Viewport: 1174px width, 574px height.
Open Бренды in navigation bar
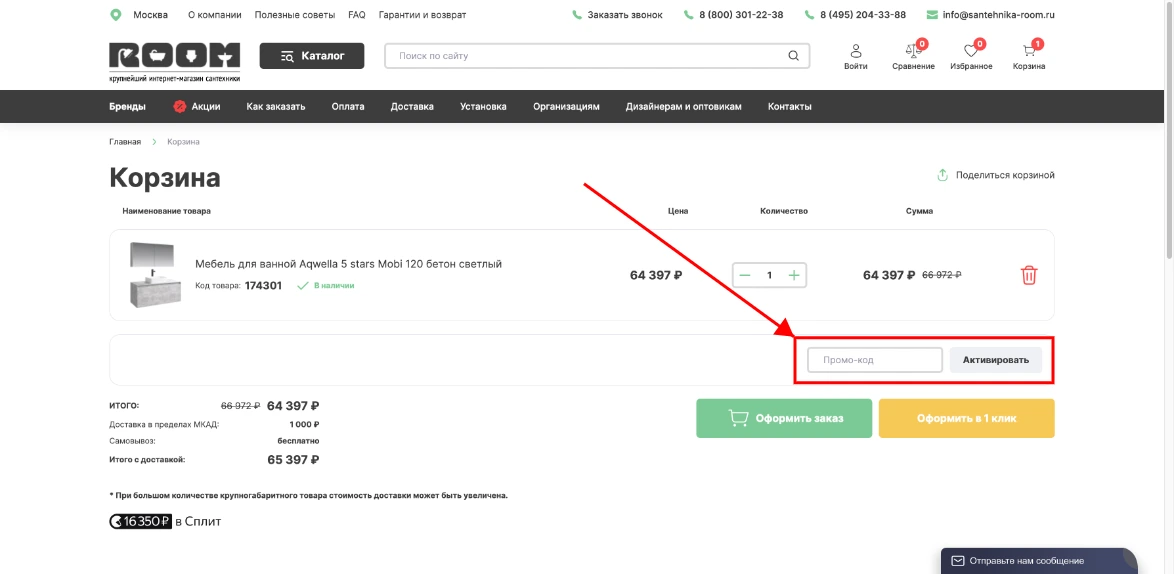tap(127, 107)
